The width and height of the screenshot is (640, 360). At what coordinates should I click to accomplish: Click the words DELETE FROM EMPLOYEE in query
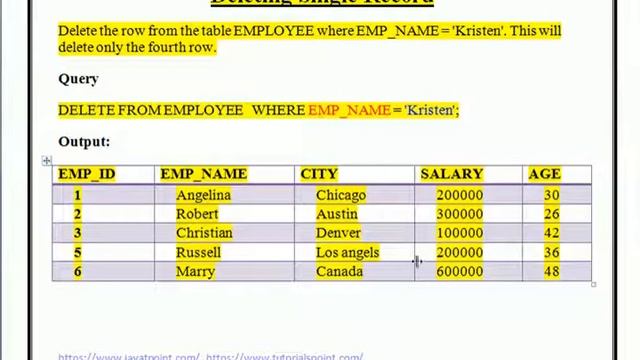click(150, 111)
